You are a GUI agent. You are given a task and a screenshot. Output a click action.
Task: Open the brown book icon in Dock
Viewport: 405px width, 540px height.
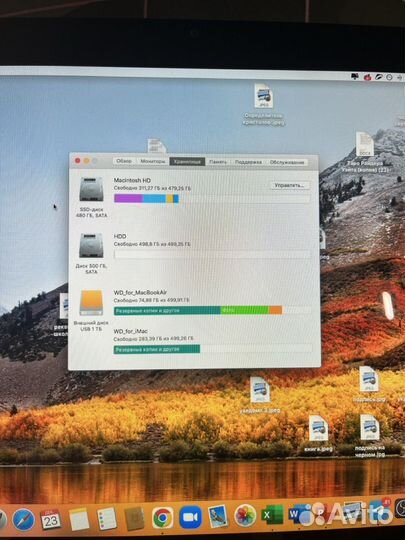134,518
